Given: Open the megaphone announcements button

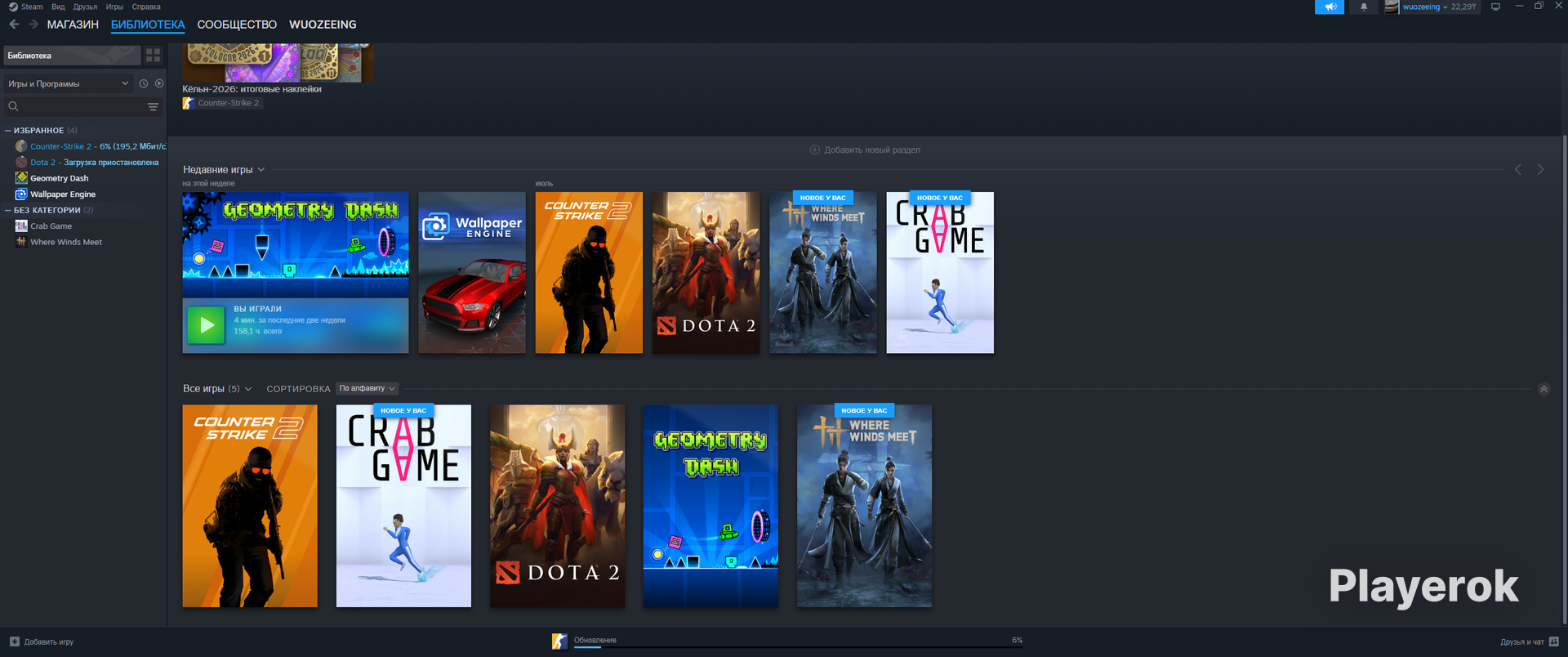Looking at the screenshot, I should (1330, 7).
